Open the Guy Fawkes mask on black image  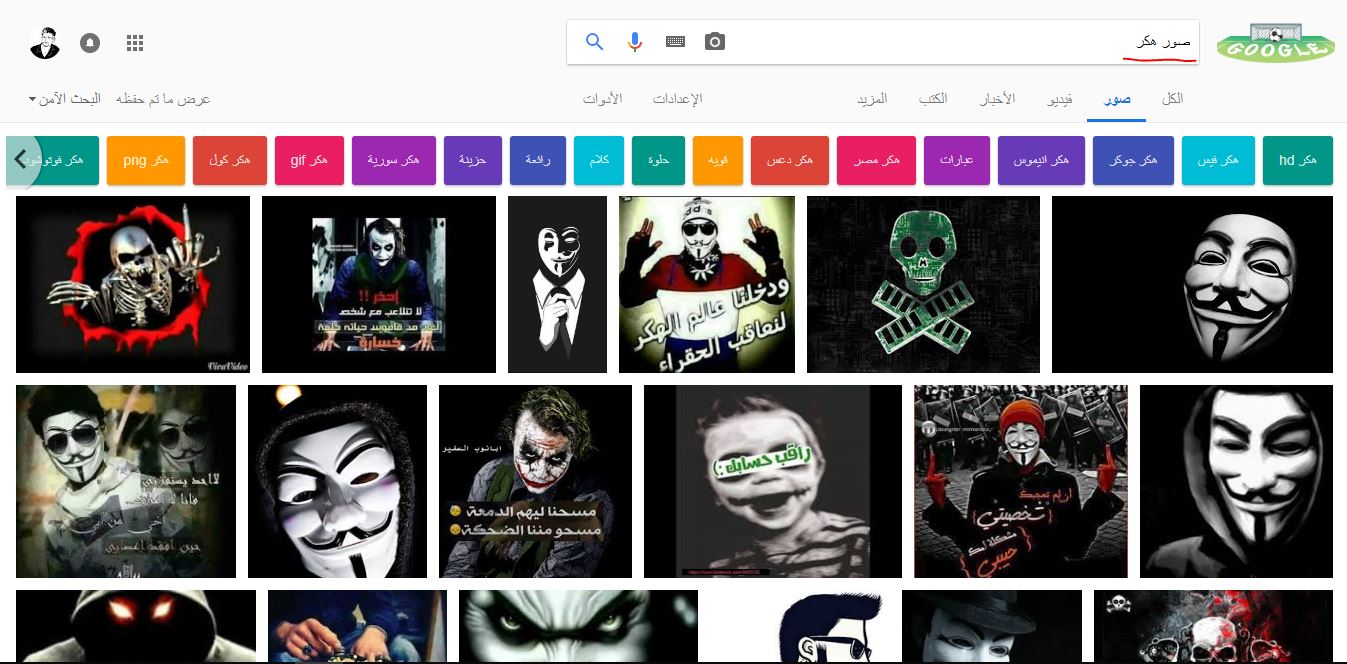point(1192,284)
